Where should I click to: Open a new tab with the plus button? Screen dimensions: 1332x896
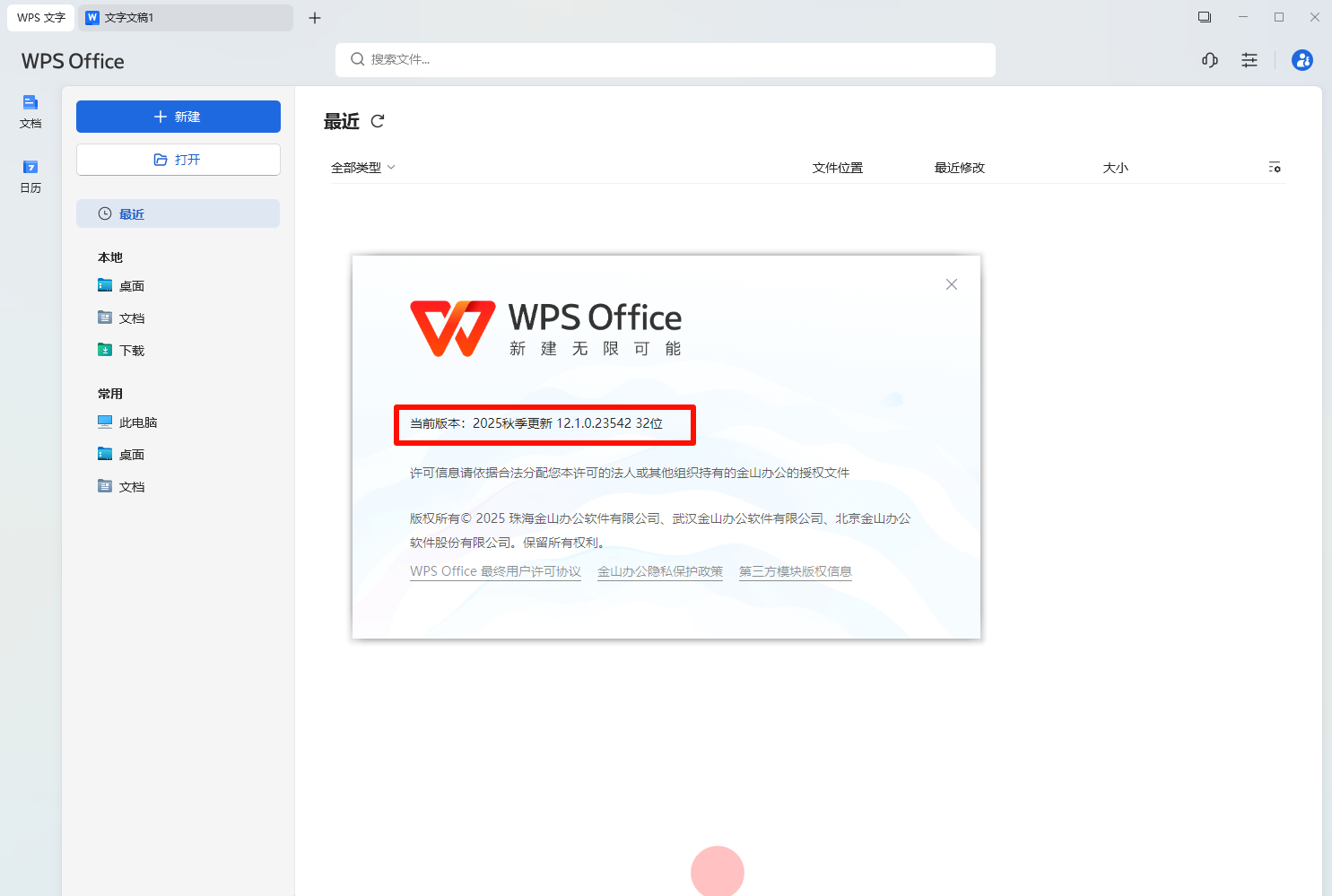tap(315, 18)
